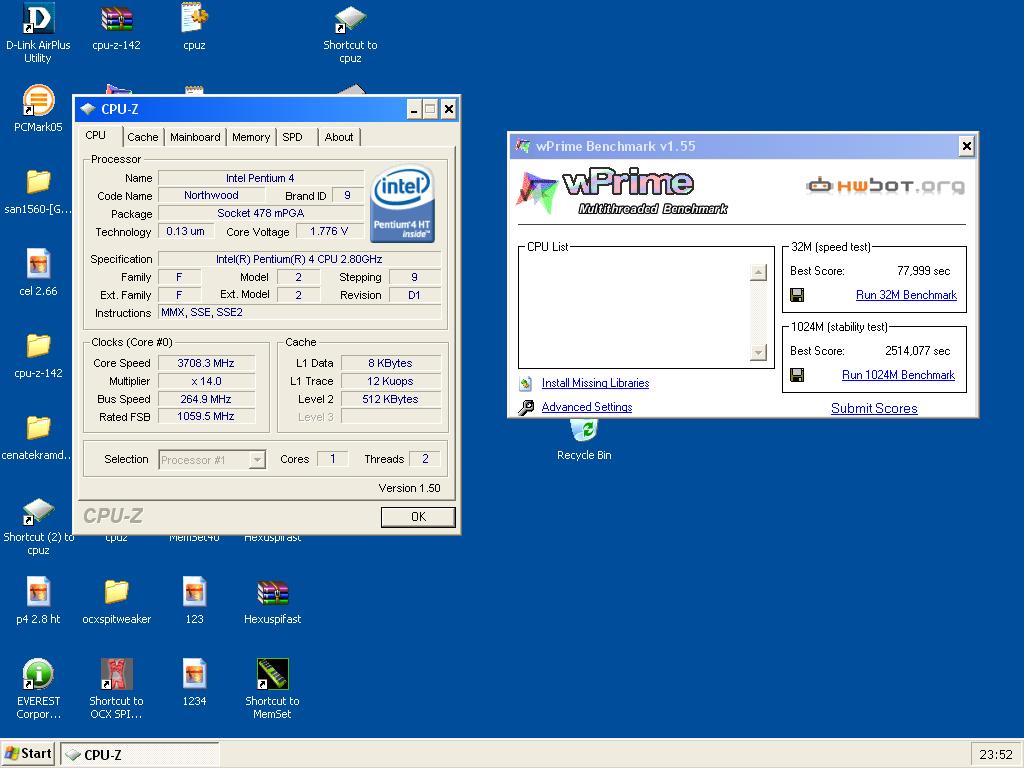The image size is (1024, 768).
Task: Open the cenatekramd folder
Action: coord(38,428)
